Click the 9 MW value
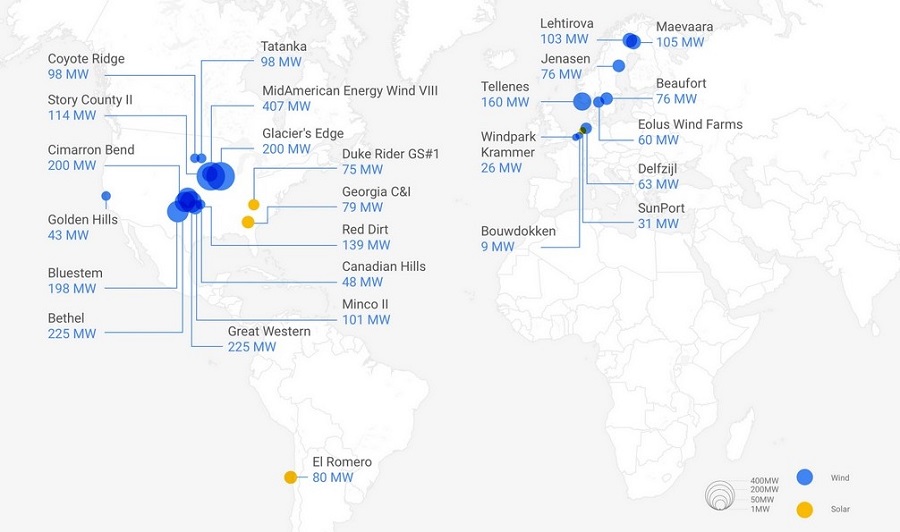This screenshot has width=900, height=532. click(498, 247)
